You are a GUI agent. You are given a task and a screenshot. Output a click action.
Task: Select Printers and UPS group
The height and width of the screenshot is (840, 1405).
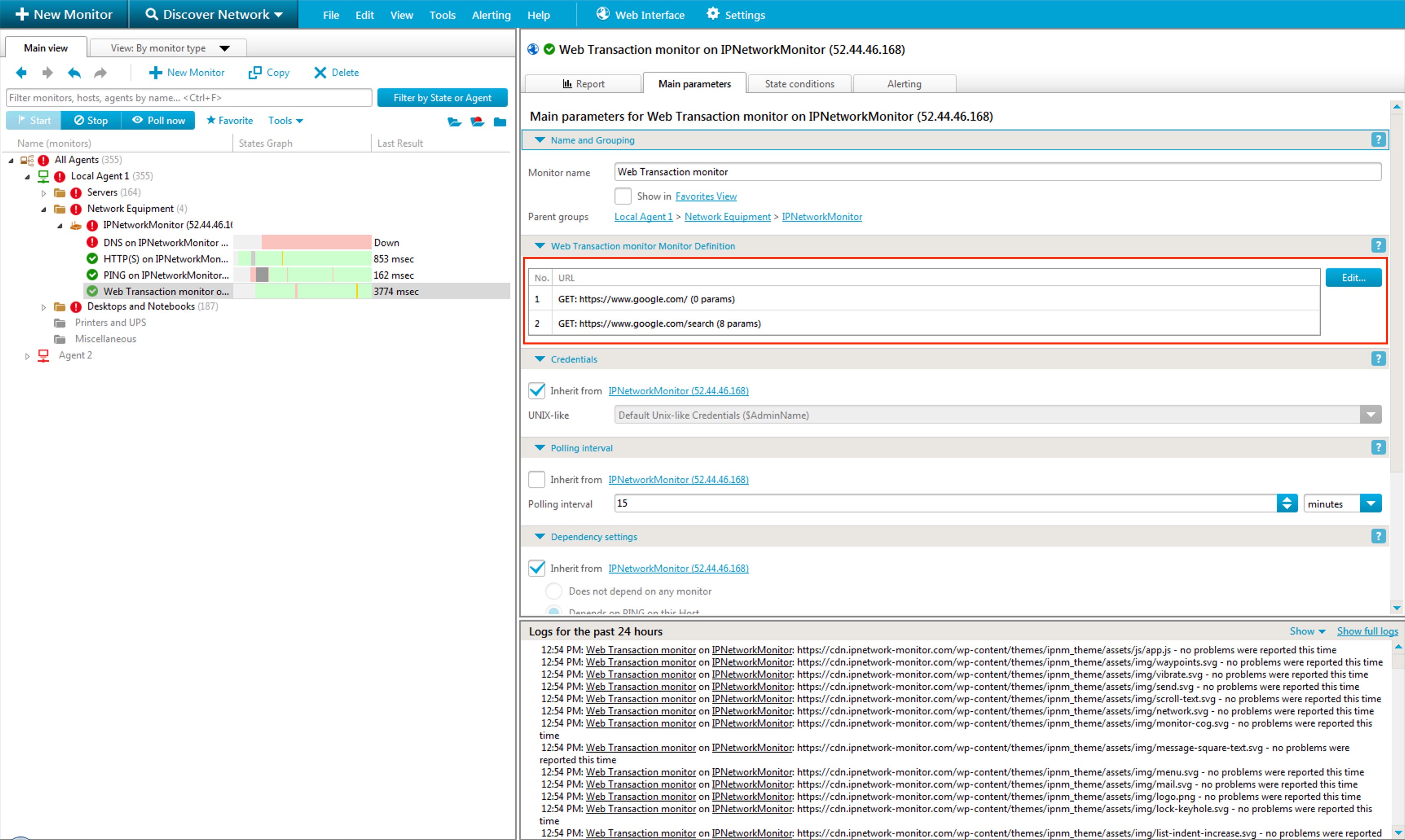(110, 323)
